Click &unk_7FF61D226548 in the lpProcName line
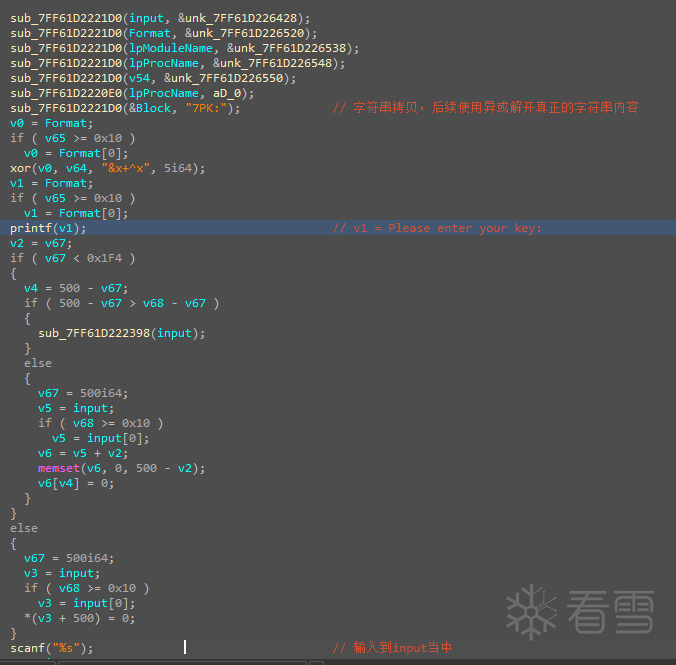Screen dimensions: 676x665 pyautogui.click(x=273, y=63)
